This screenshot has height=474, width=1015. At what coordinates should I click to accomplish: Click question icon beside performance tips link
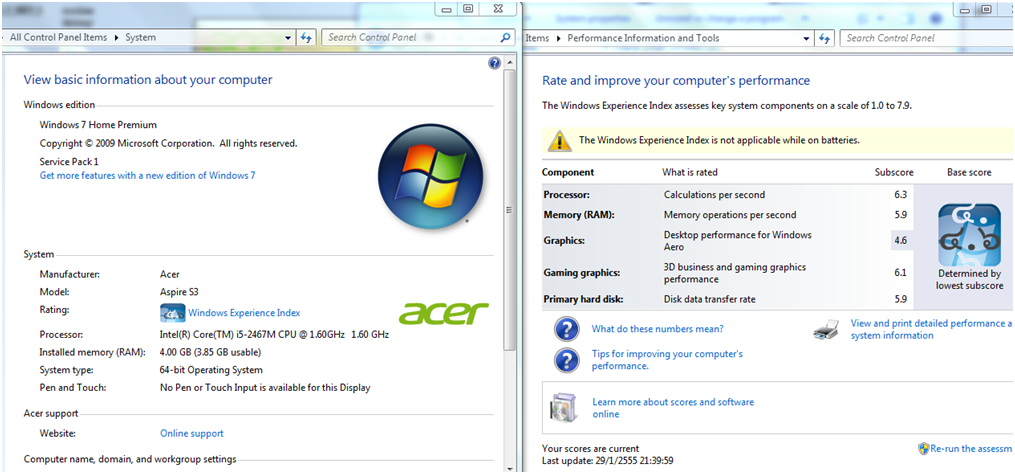[x=566, y=360]
